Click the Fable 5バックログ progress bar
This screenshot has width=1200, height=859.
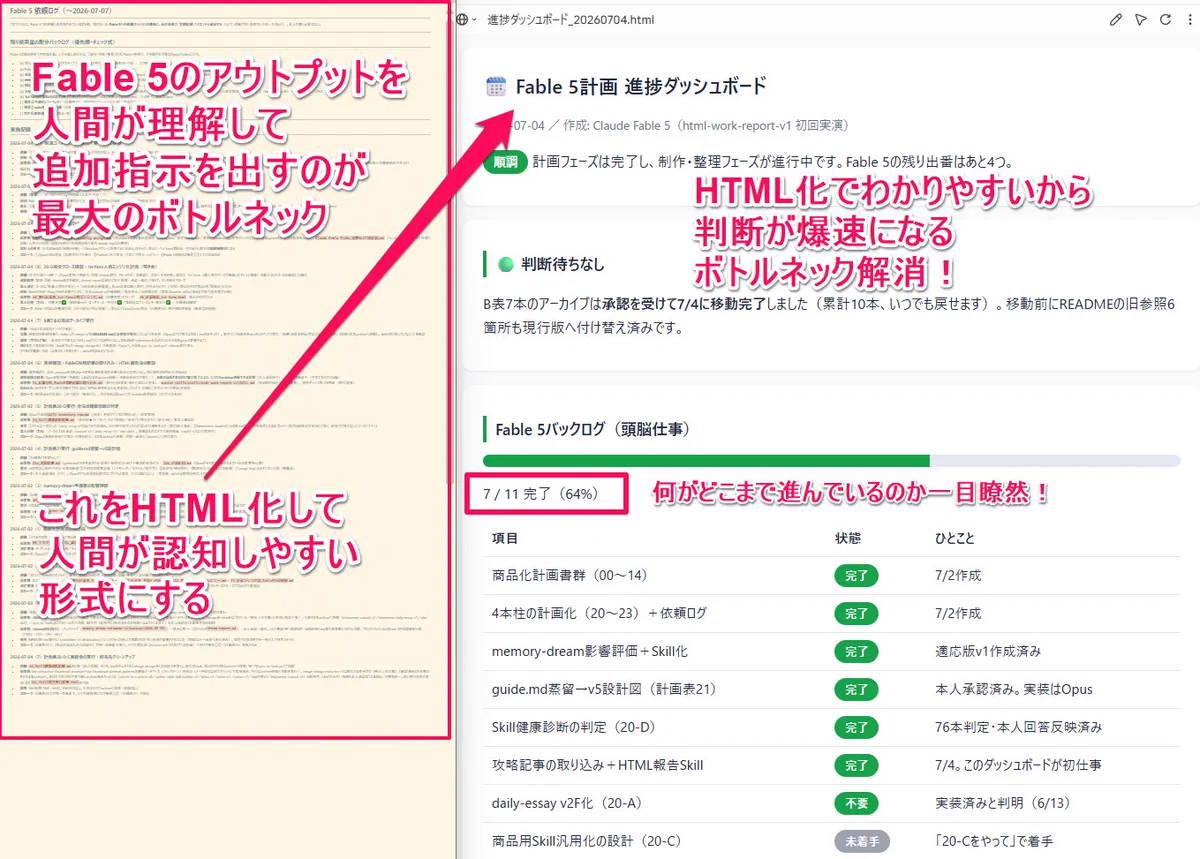click(x=831, y=461)
